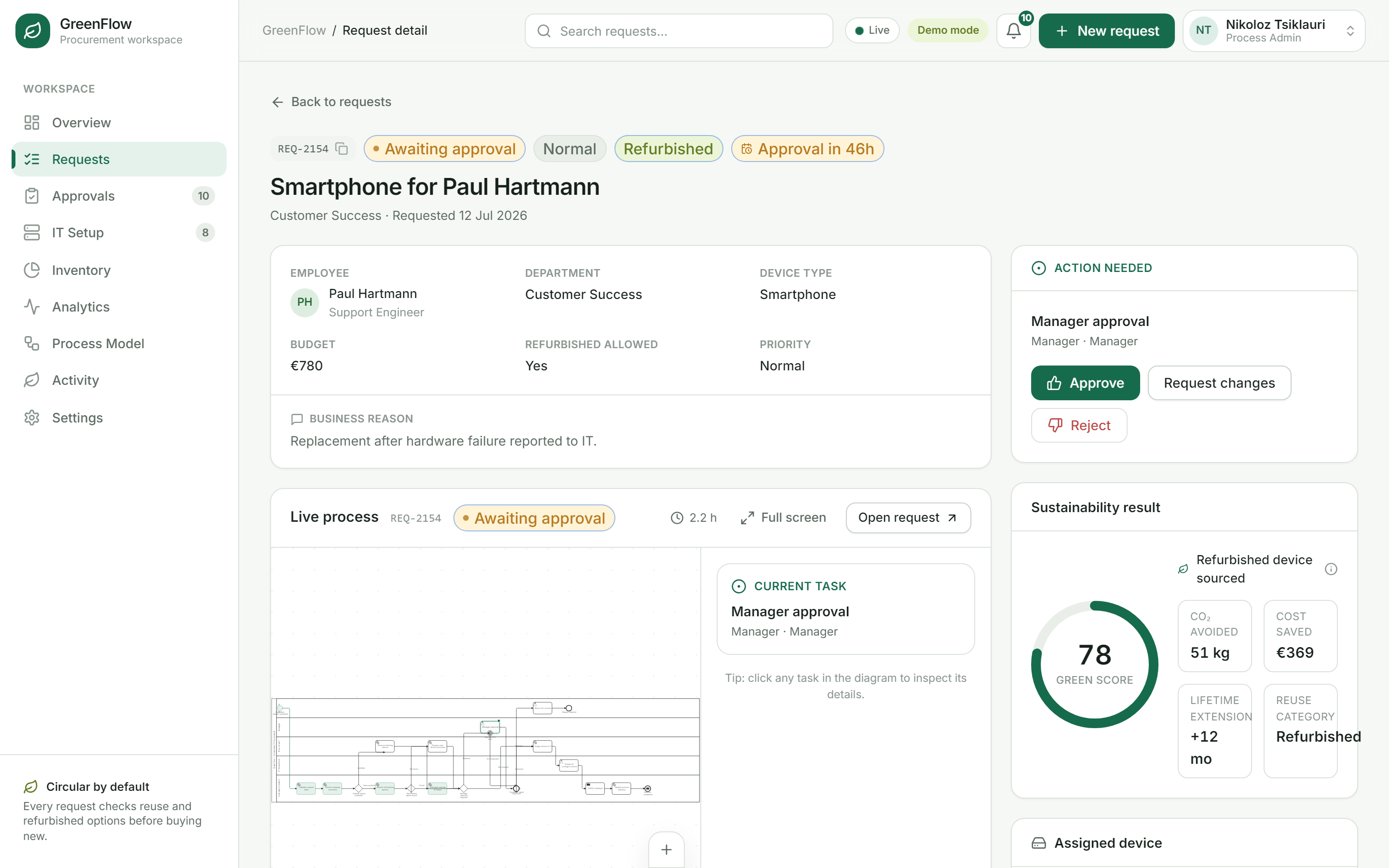
Task: Click the €780 budget value
Action: (307, 366)
